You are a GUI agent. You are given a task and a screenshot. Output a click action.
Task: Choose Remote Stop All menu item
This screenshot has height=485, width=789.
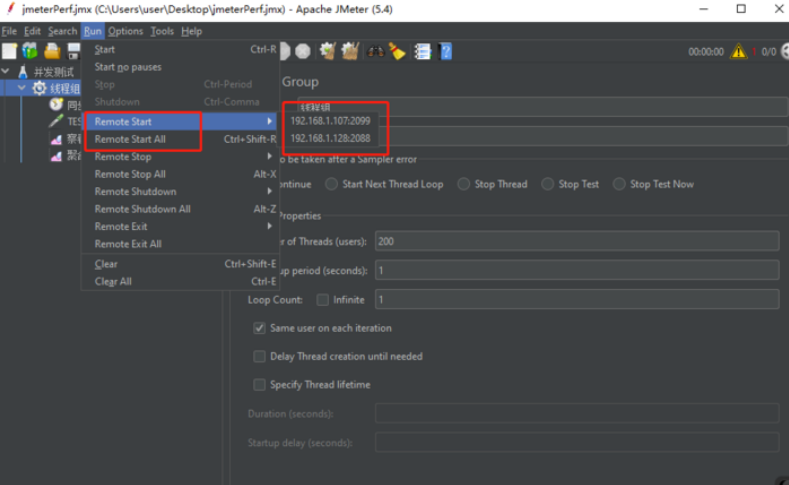click(181, 174)
